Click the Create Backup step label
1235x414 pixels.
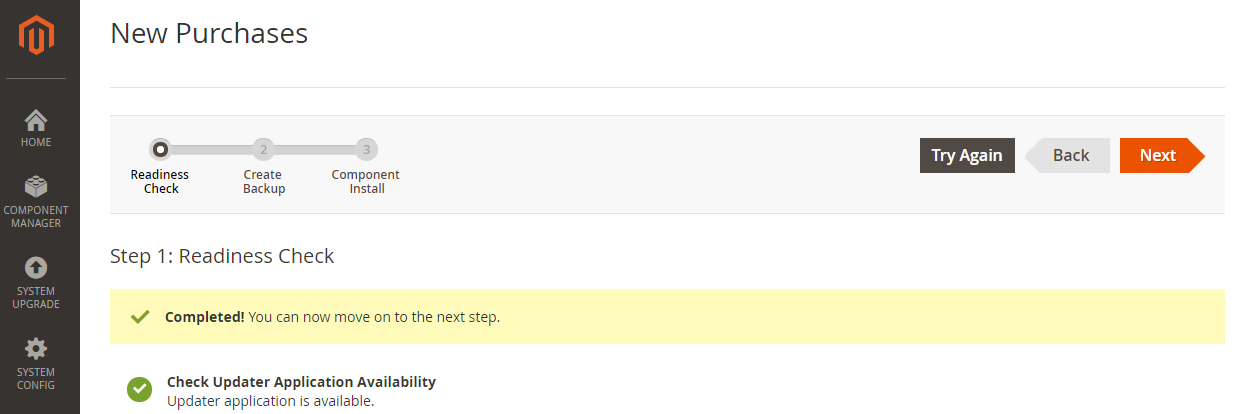(x=264, y=182)
